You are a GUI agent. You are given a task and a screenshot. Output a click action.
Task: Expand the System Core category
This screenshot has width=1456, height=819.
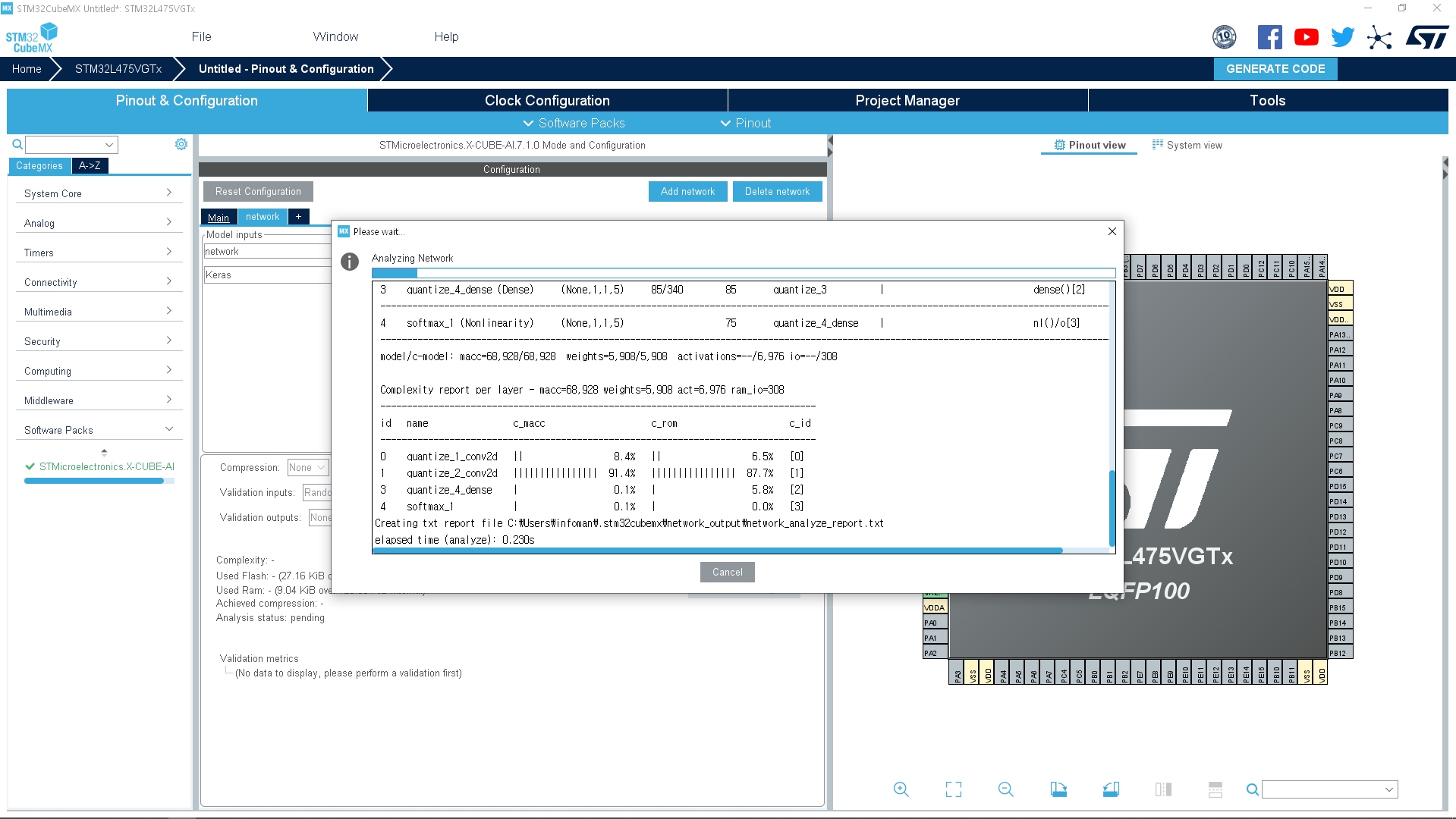coord(99,193)
